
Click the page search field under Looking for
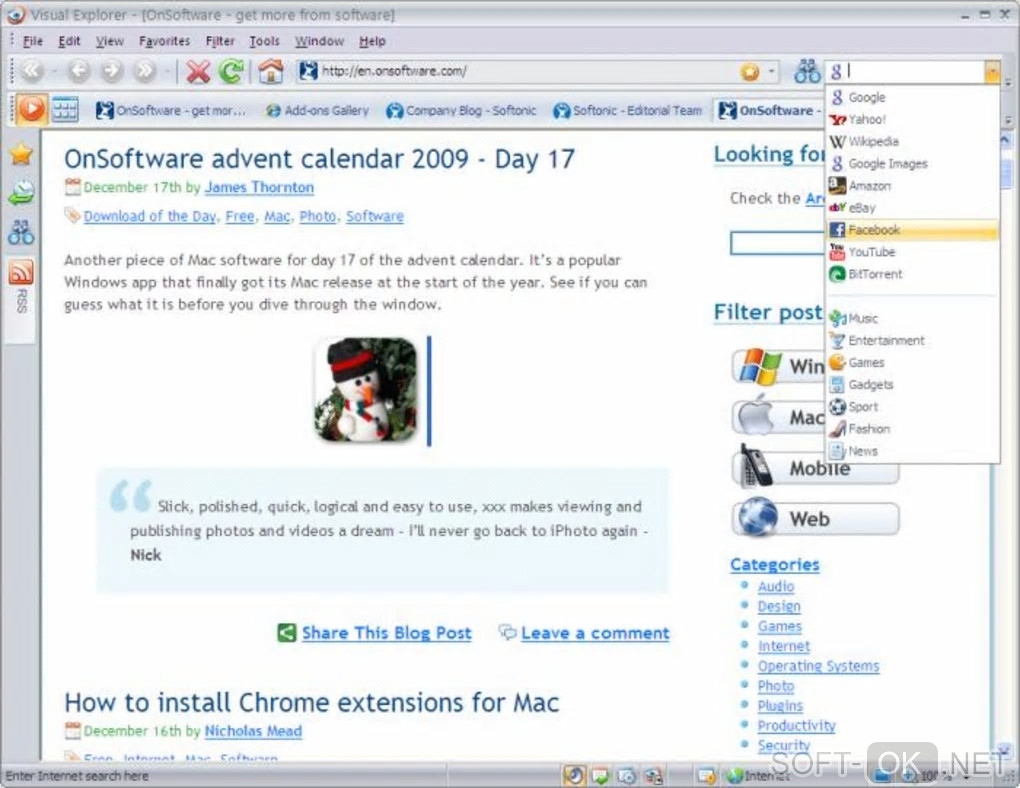pyautogui.click(x=778, y=243)
